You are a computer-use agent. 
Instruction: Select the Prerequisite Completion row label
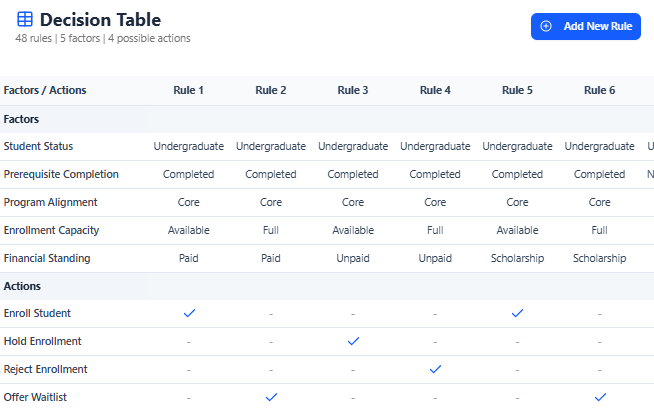[x=61, y=174]
